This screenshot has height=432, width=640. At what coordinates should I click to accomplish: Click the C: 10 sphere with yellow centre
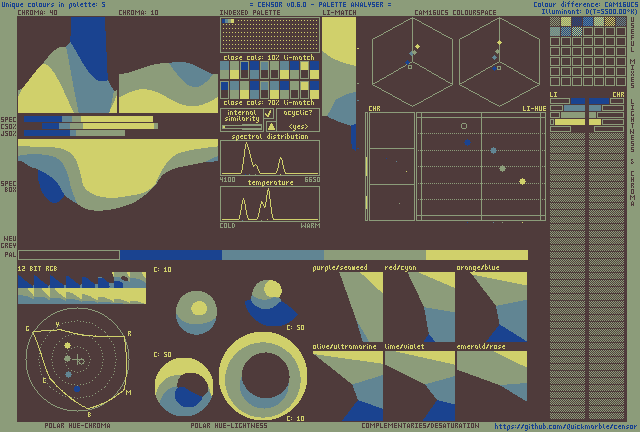(196, 312)
